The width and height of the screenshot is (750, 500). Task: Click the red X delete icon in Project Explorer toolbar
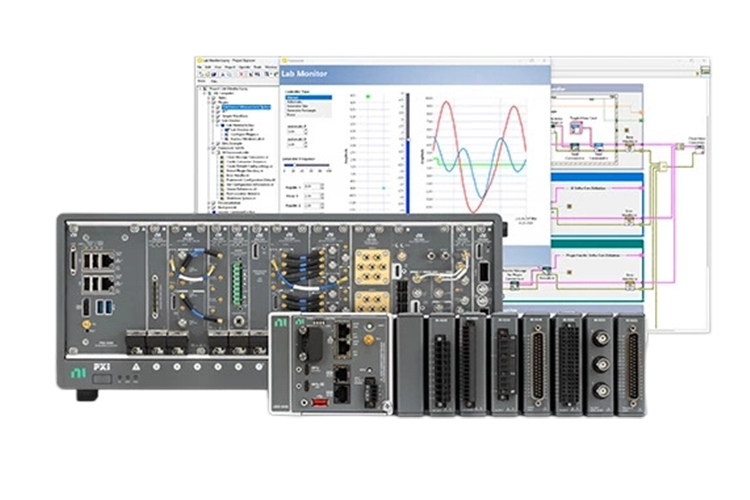point(241,74)
